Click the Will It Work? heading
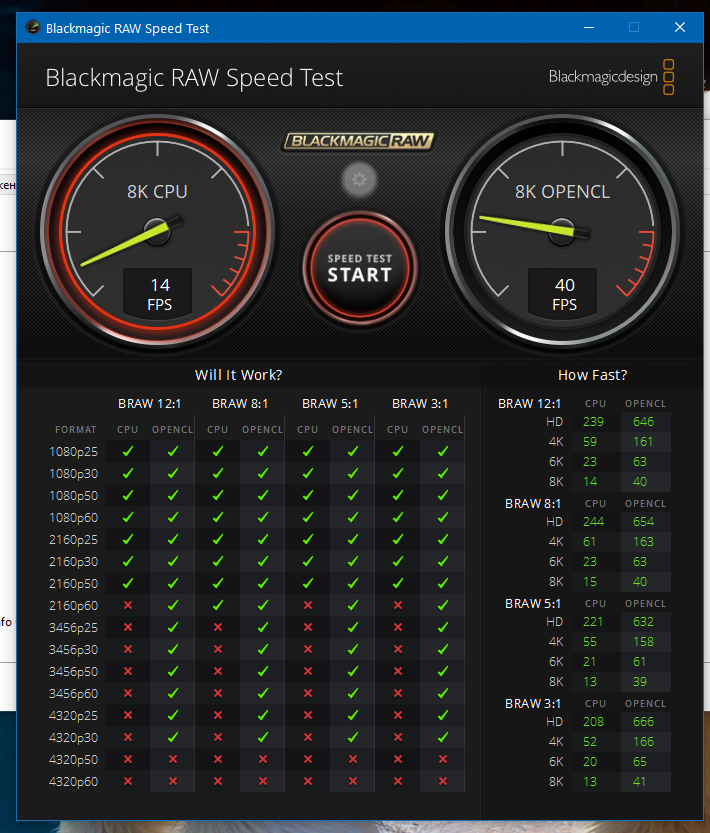The image size is (710, 833). [238, 375]
